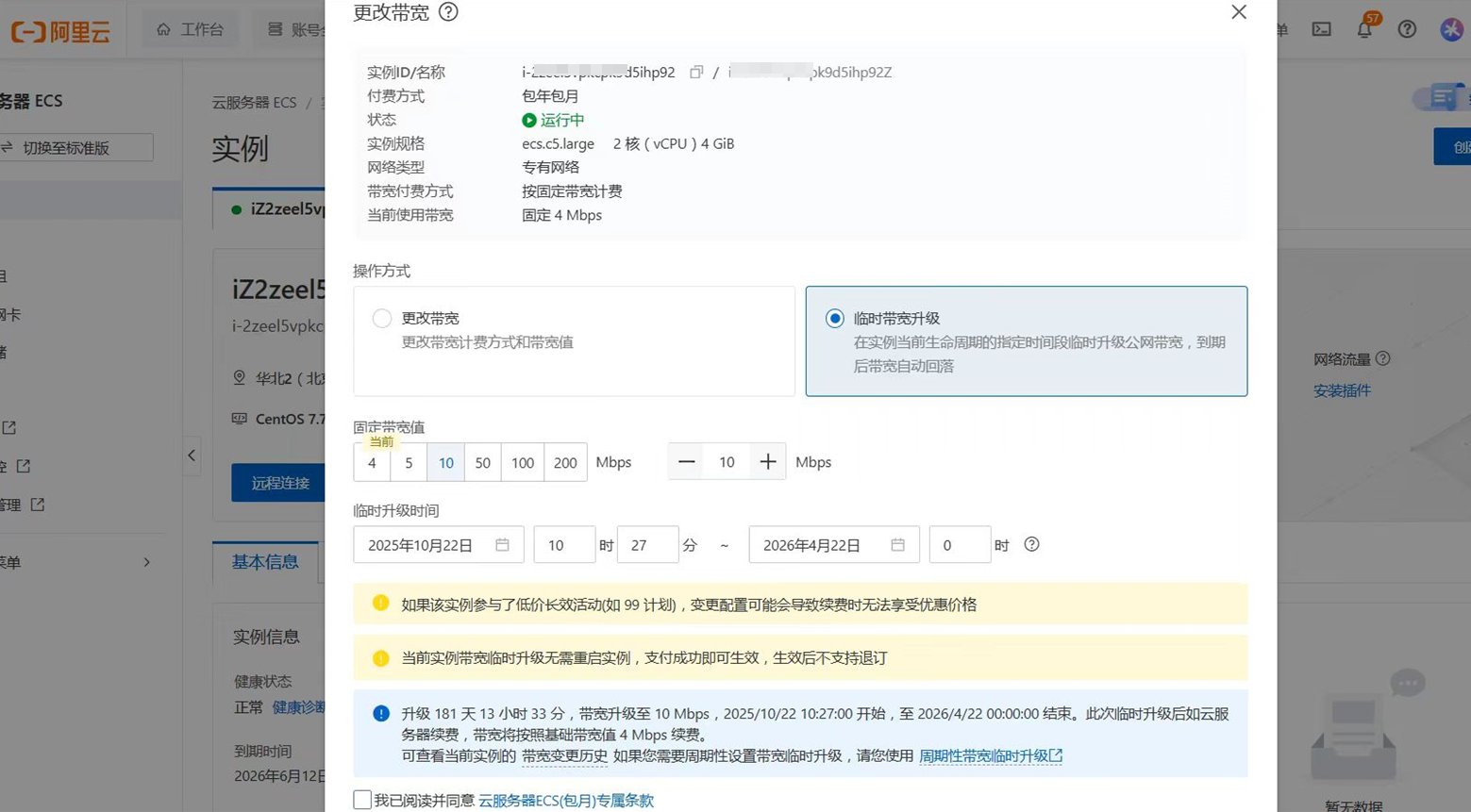
Task: Choose the 200 Mbps bandwidth preset
Action: pos(565,462)
